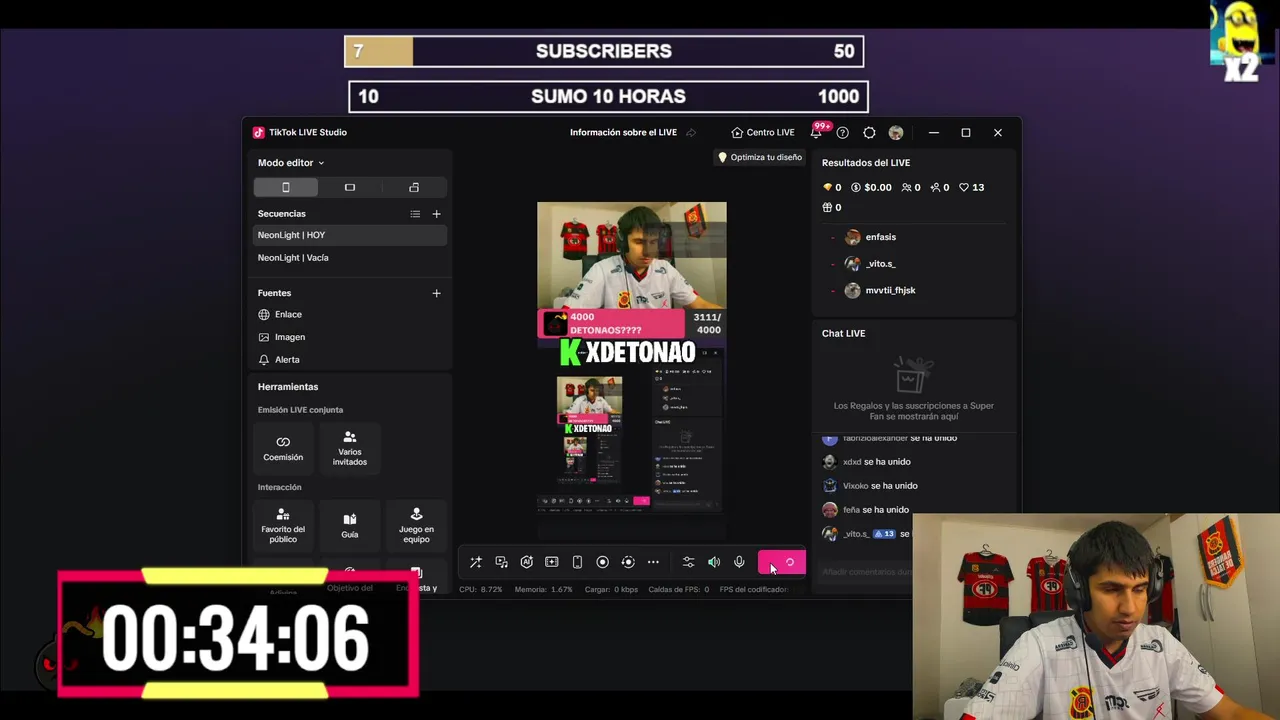This screenshot has height=720, width=1280.
Task: Open the help question mark icon
Action: tap(842, 132)
